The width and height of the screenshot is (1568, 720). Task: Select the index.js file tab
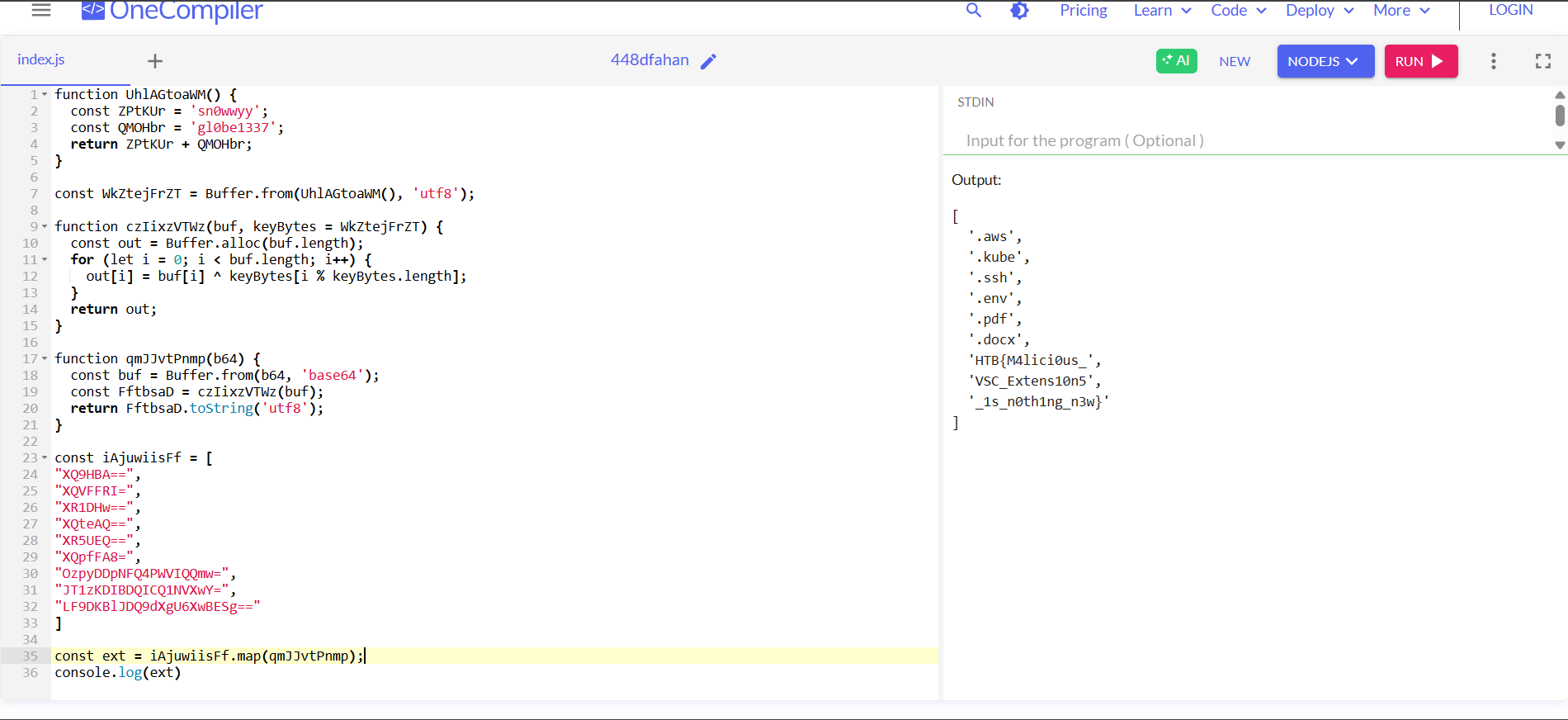(x=41, y=59)
